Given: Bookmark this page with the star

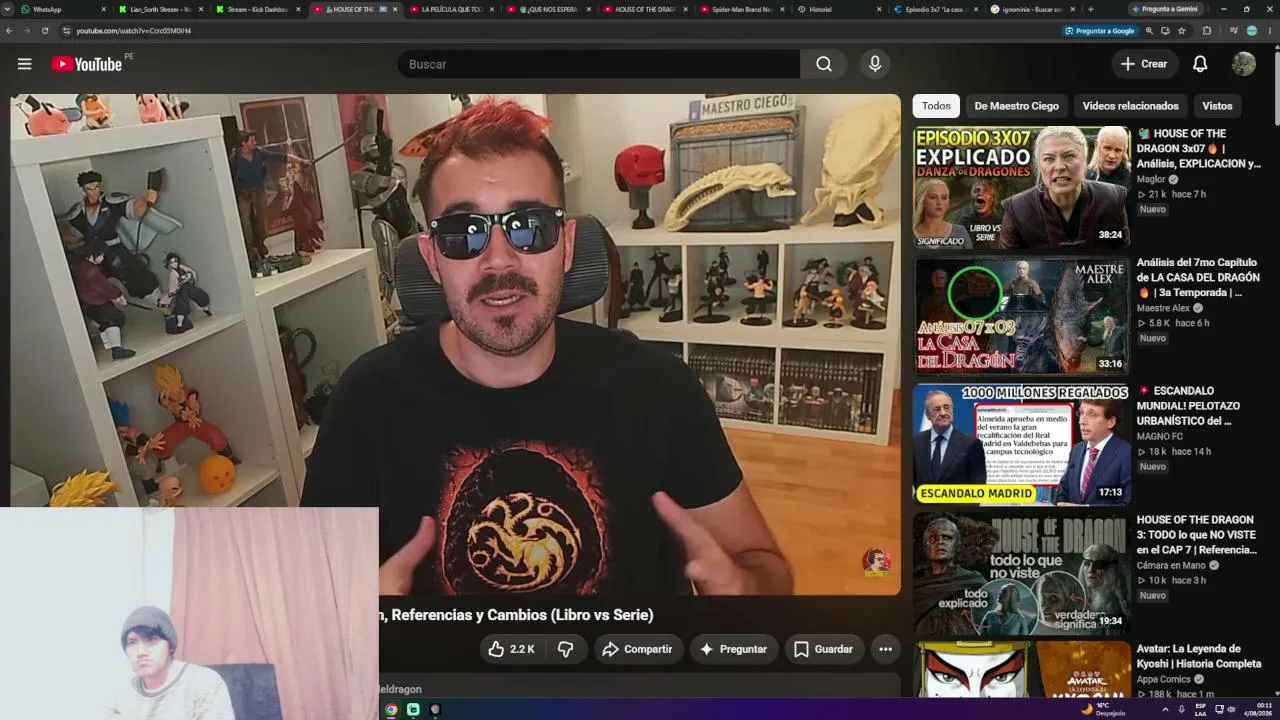Looking at the screenshot, I should coord(1181,31).
